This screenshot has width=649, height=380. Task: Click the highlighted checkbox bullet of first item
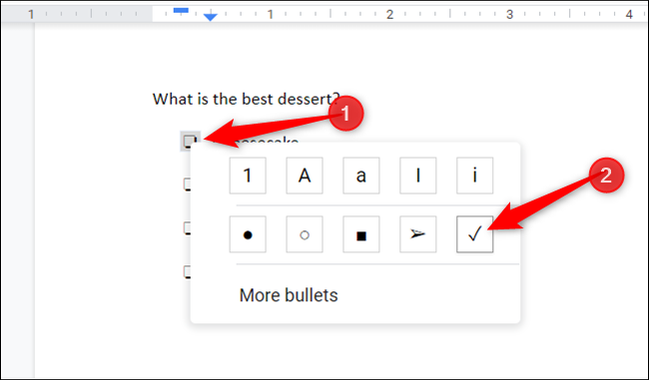pos(190,141)
